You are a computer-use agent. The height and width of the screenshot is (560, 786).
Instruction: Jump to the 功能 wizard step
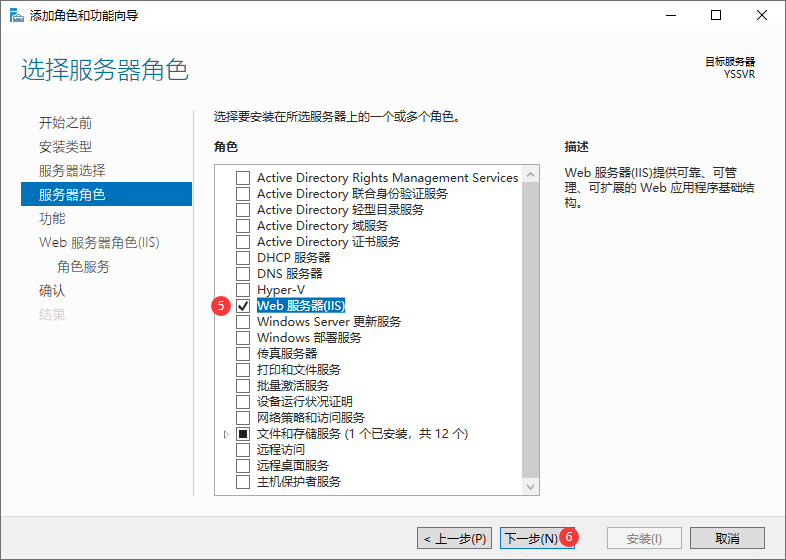click(x=52, y=219)
